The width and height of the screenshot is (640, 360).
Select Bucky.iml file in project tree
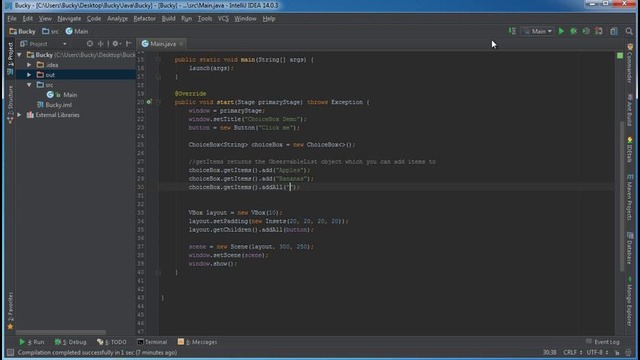(58, 105)
